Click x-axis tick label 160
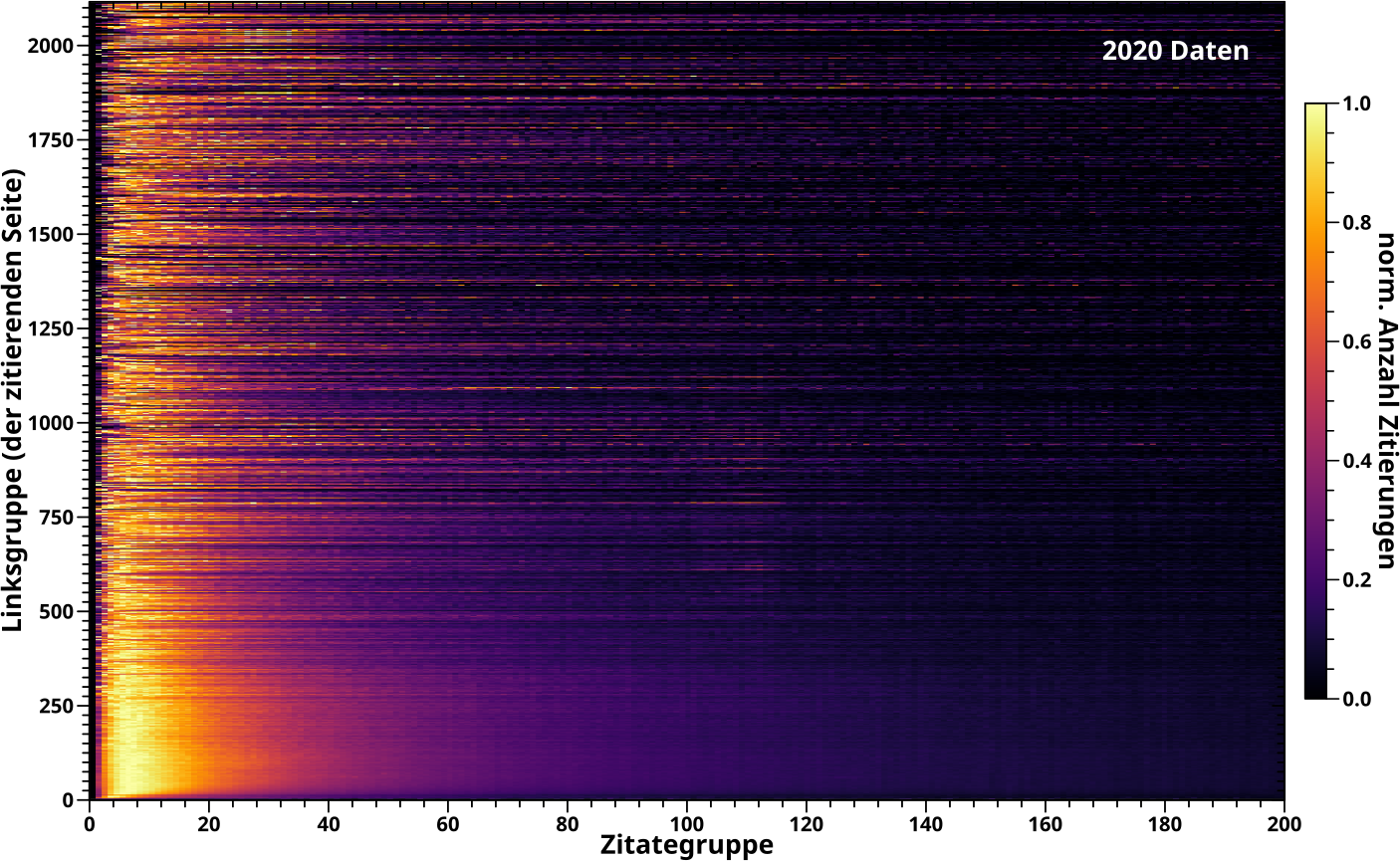Screen dimensions: 1400x861 click(x=1046, y=823)
